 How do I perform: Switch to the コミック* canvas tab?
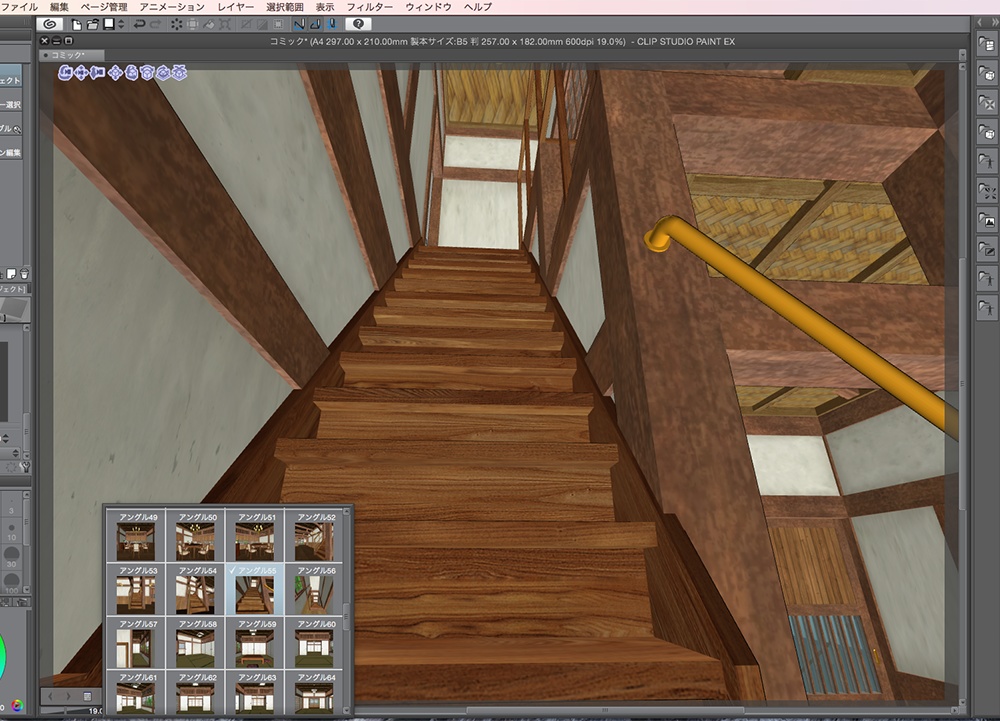[x=71, y=55]
